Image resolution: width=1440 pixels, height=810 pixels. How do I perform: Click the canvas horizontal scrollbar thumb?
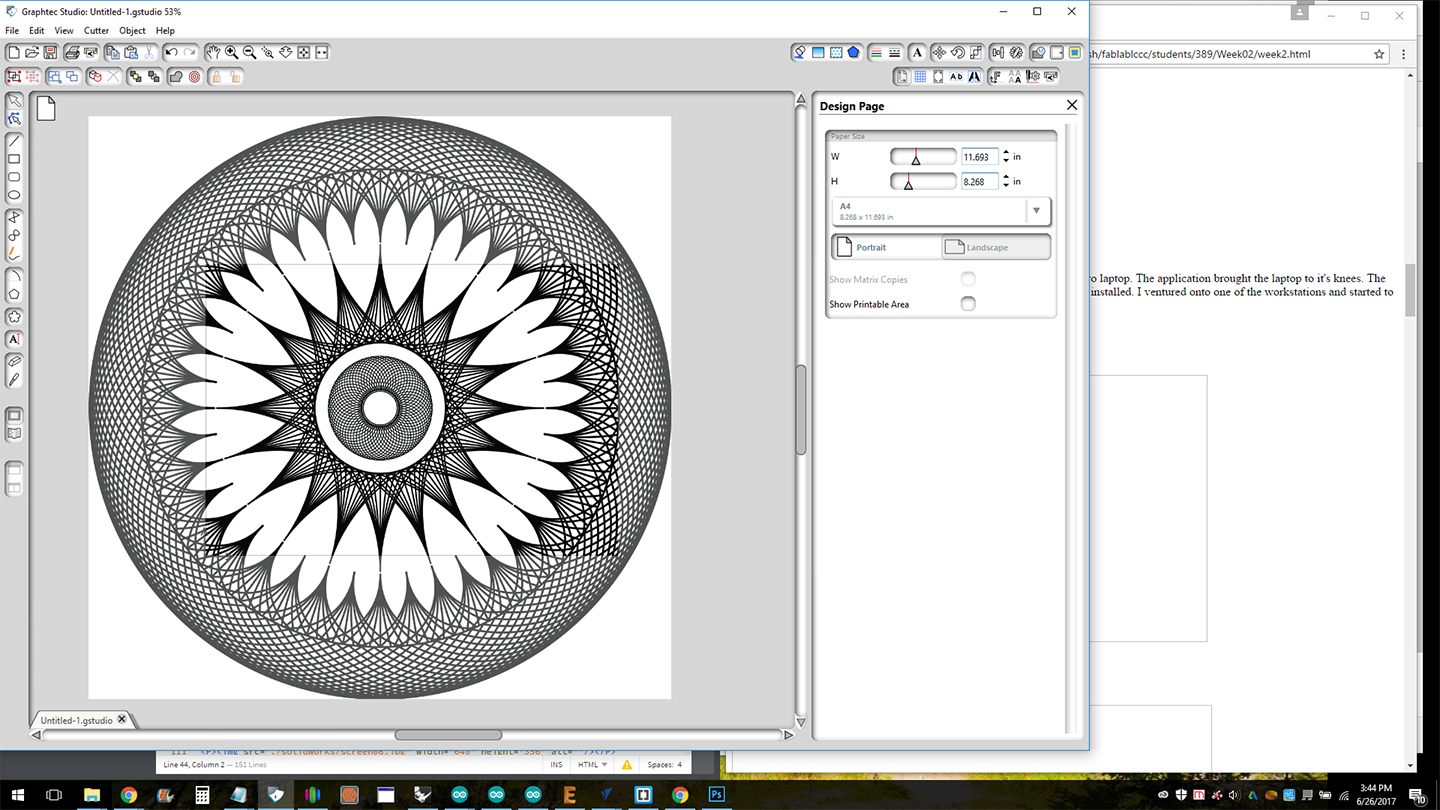[448, 735]
